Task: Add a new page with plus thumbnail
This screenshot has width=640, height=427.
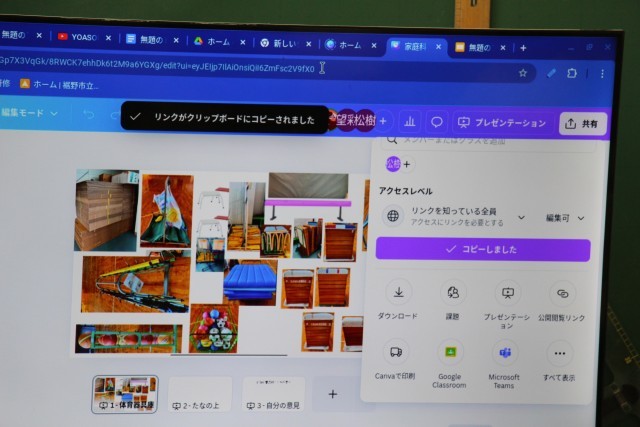Action: point(333,394)
